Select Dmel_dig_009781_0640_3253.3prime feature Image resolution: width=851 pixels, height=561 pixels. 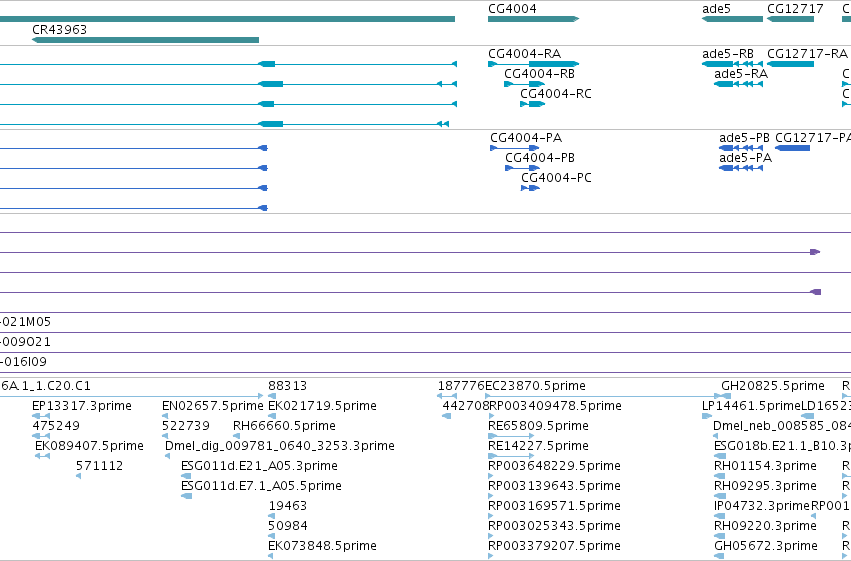pos(280,446)
